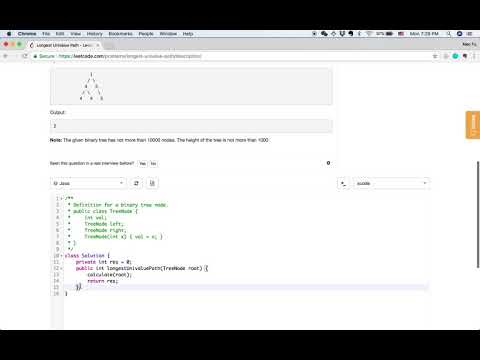This screenshot has height=360, width=480.
Task: Click the 'Output:' label text
Action: [58, 112]
